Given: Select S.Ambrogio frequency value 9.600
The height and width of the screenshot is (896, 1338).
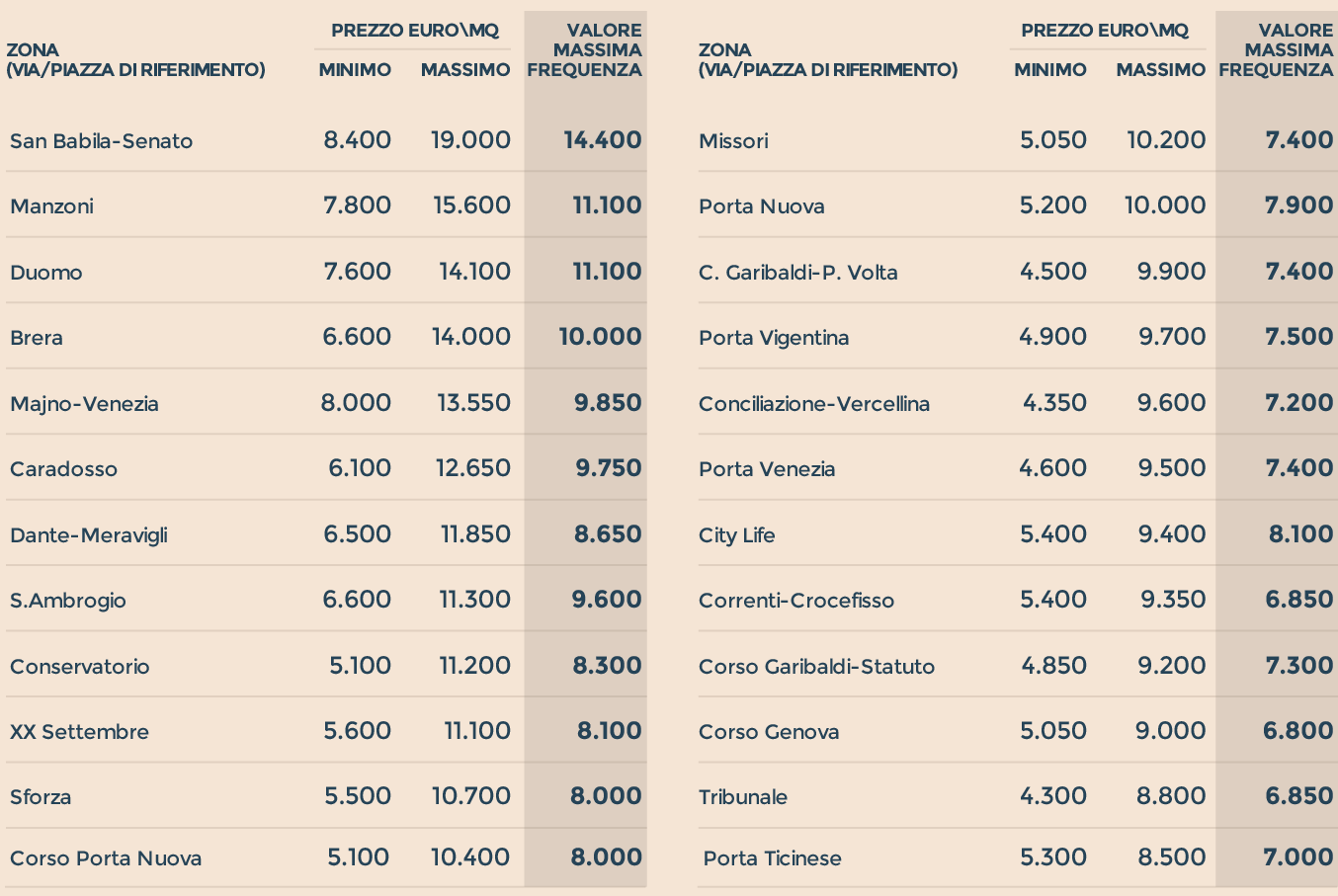Looking at the screenshot, I should point(607,600).
